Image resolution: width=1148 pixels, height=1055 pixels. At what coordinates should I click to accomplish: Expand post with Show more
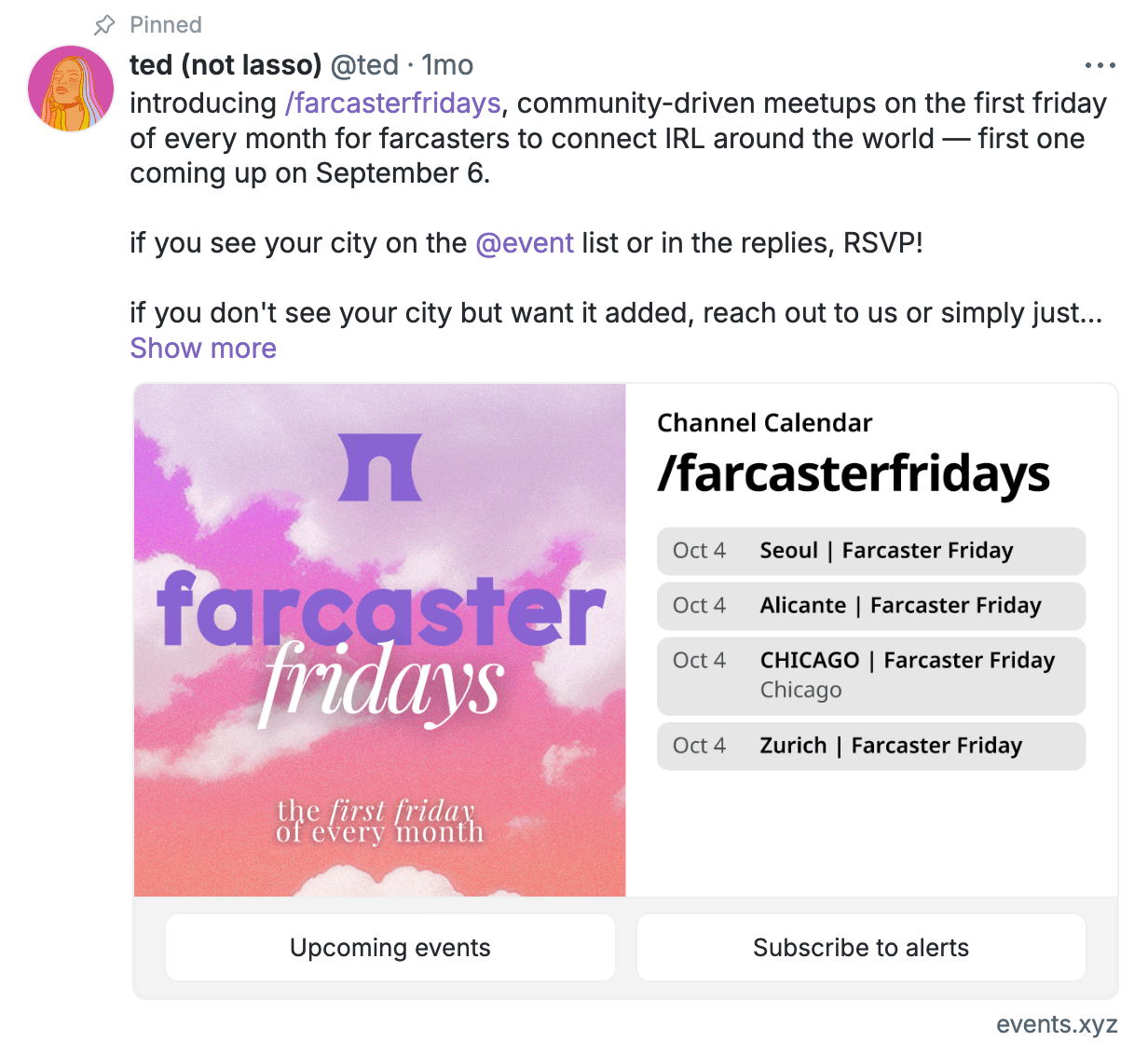coord(203,348)
